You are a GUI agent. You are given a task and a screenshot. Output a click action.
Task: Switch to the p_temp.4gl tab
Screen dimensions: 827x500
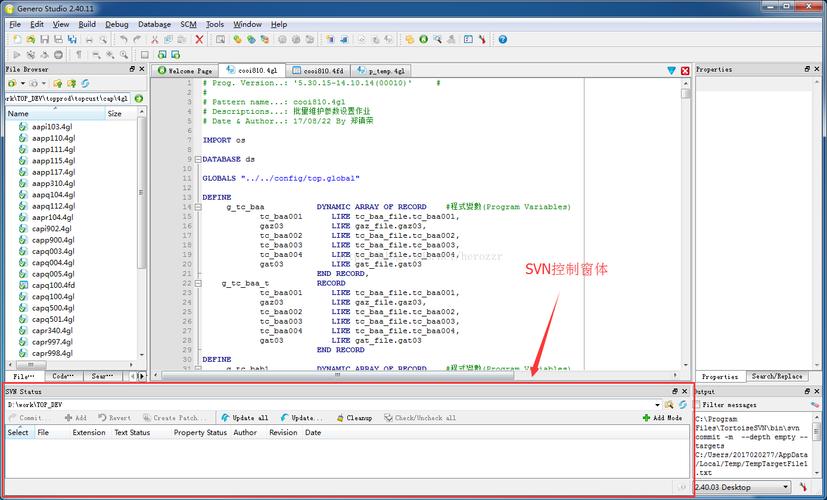[381, 71]
